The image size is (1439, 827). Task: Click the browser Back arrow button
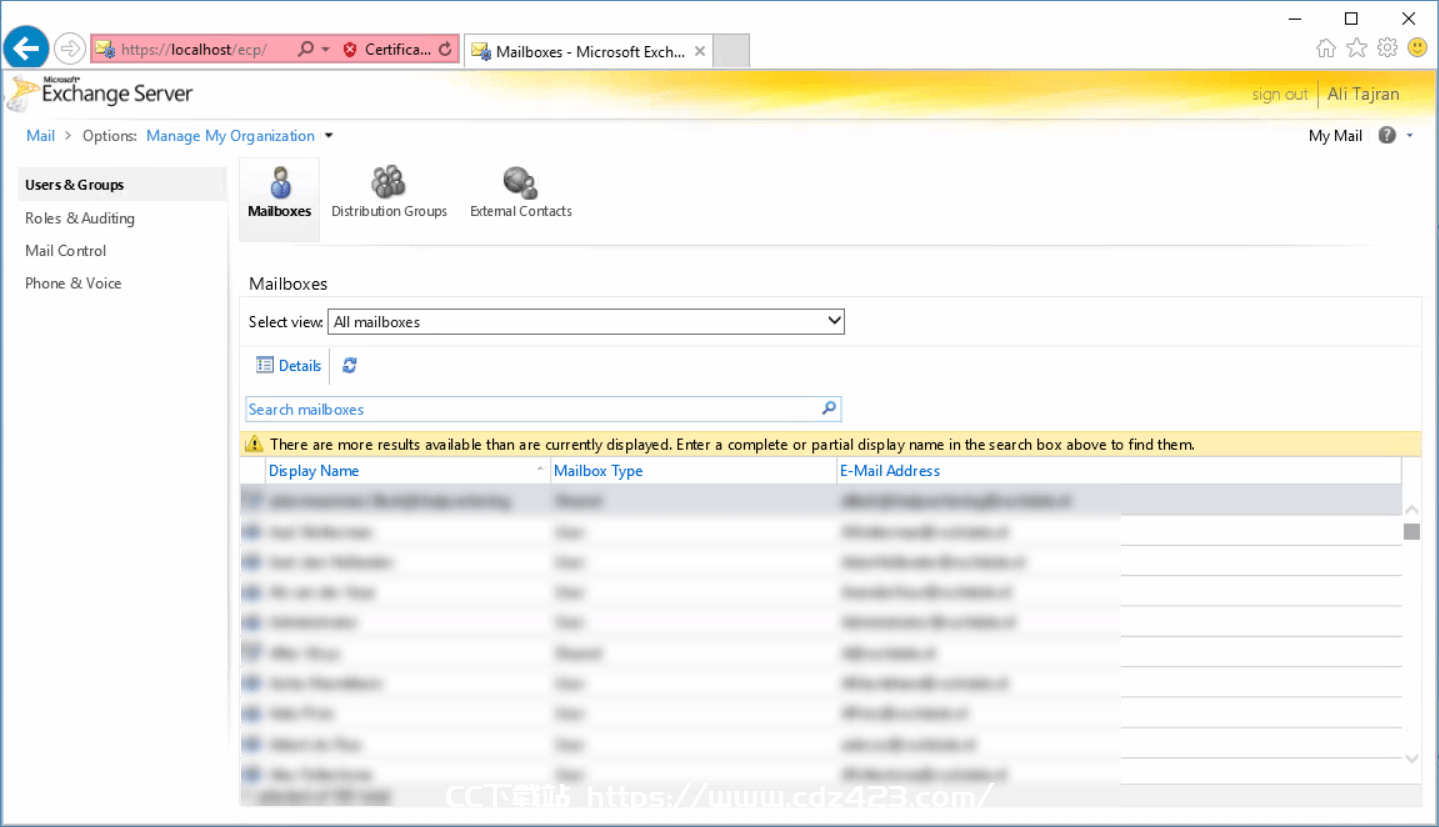point(26,47)
